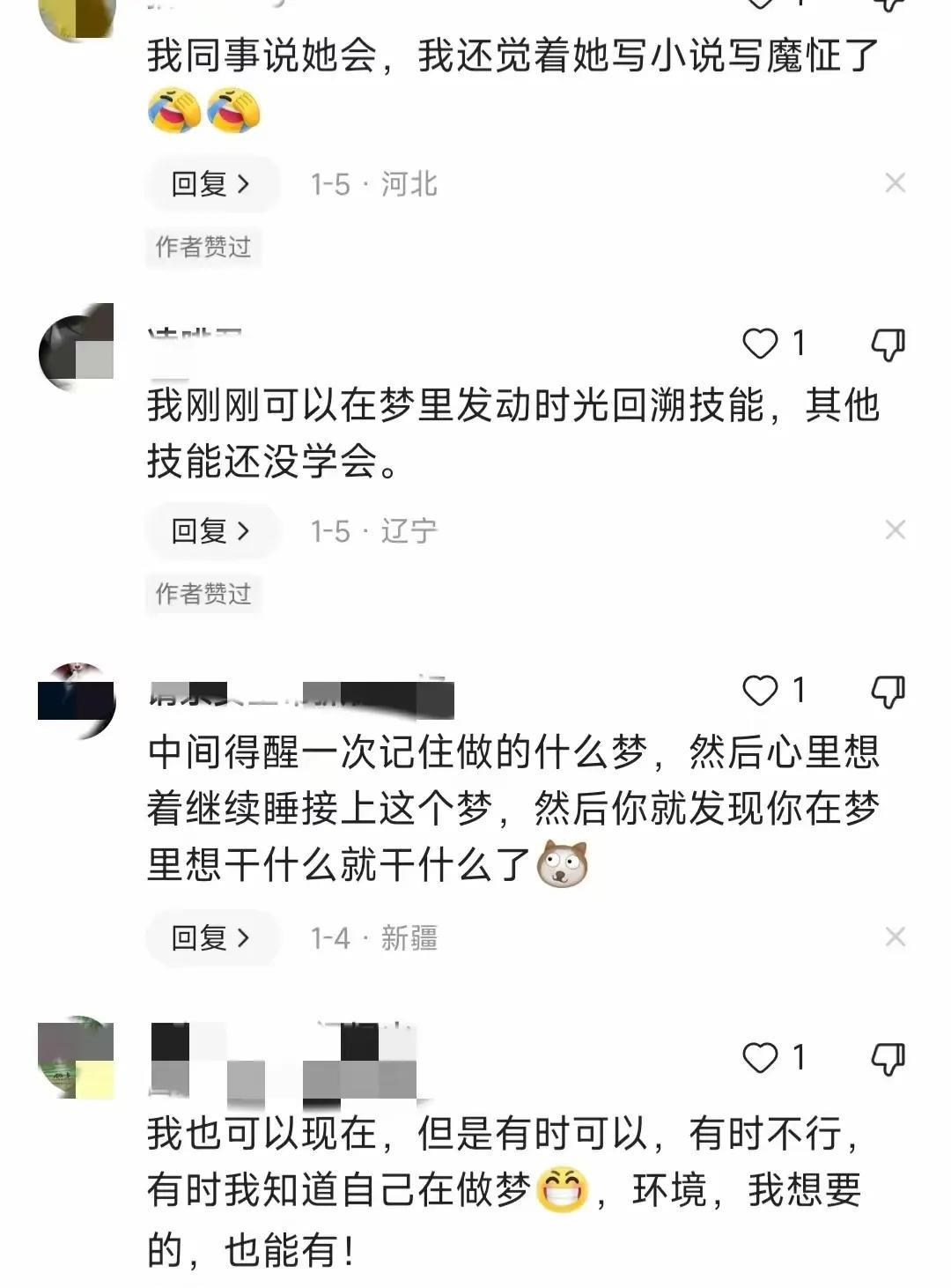
Task: Like the 辽宁 time-rewind dream comment
Action: click(761, 344)
